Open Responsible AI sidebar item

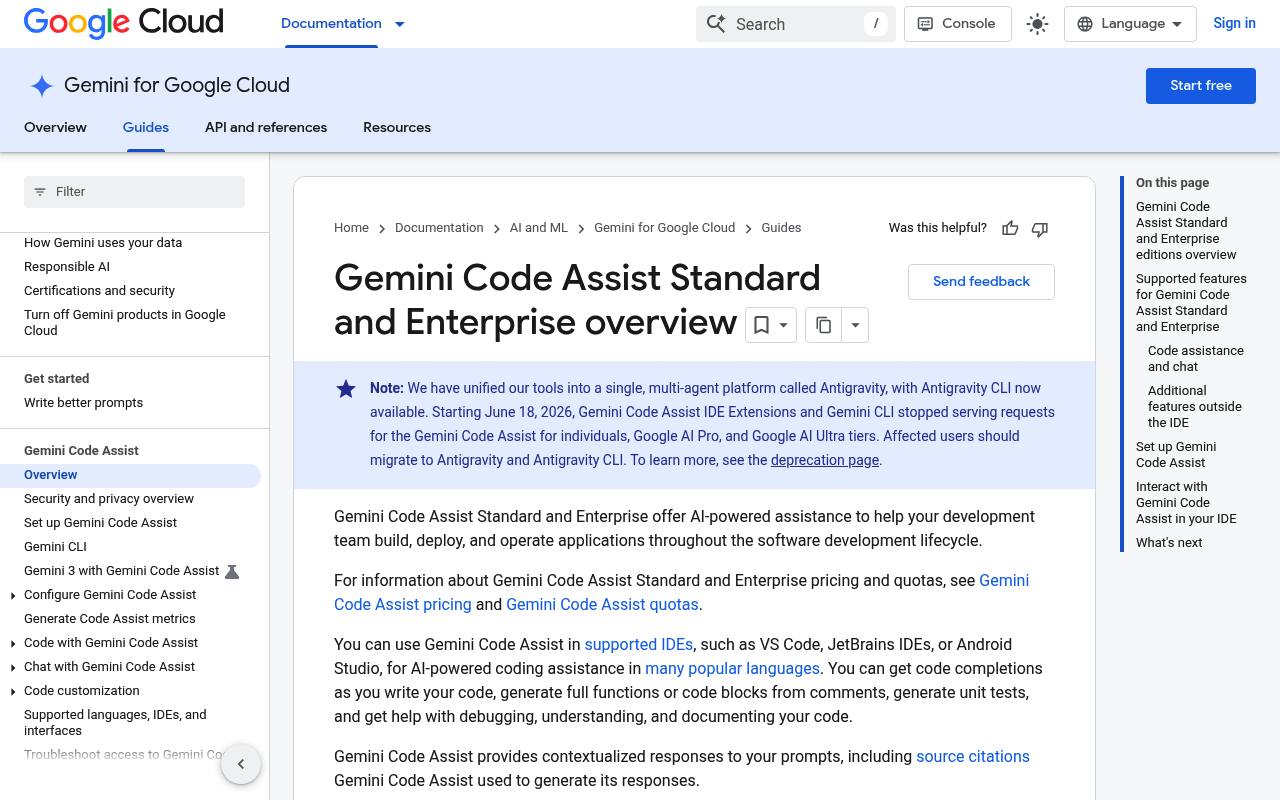point(67,267)
